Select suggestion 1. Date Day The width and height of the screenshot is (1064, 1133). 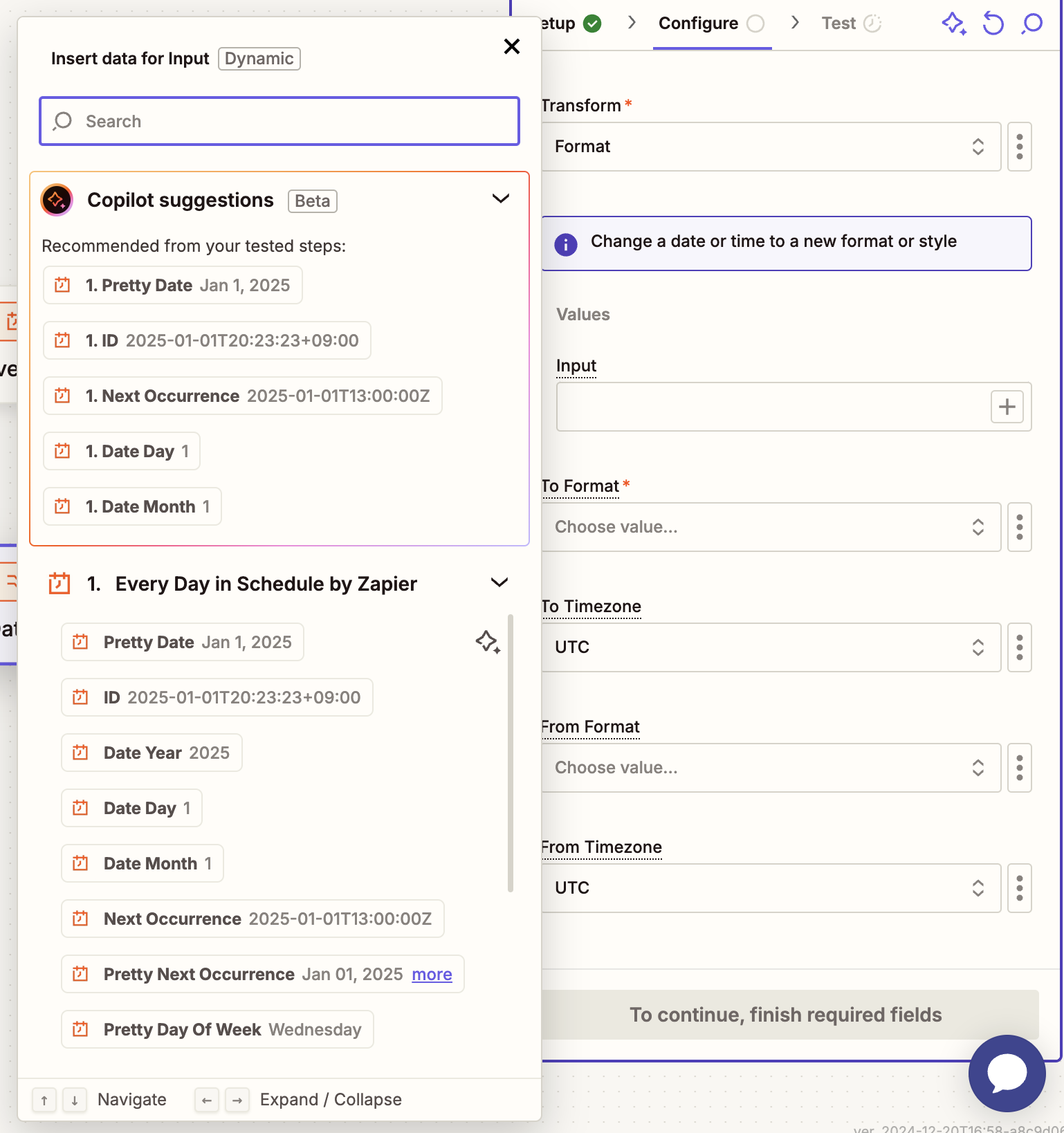click(x=122, y=451)
